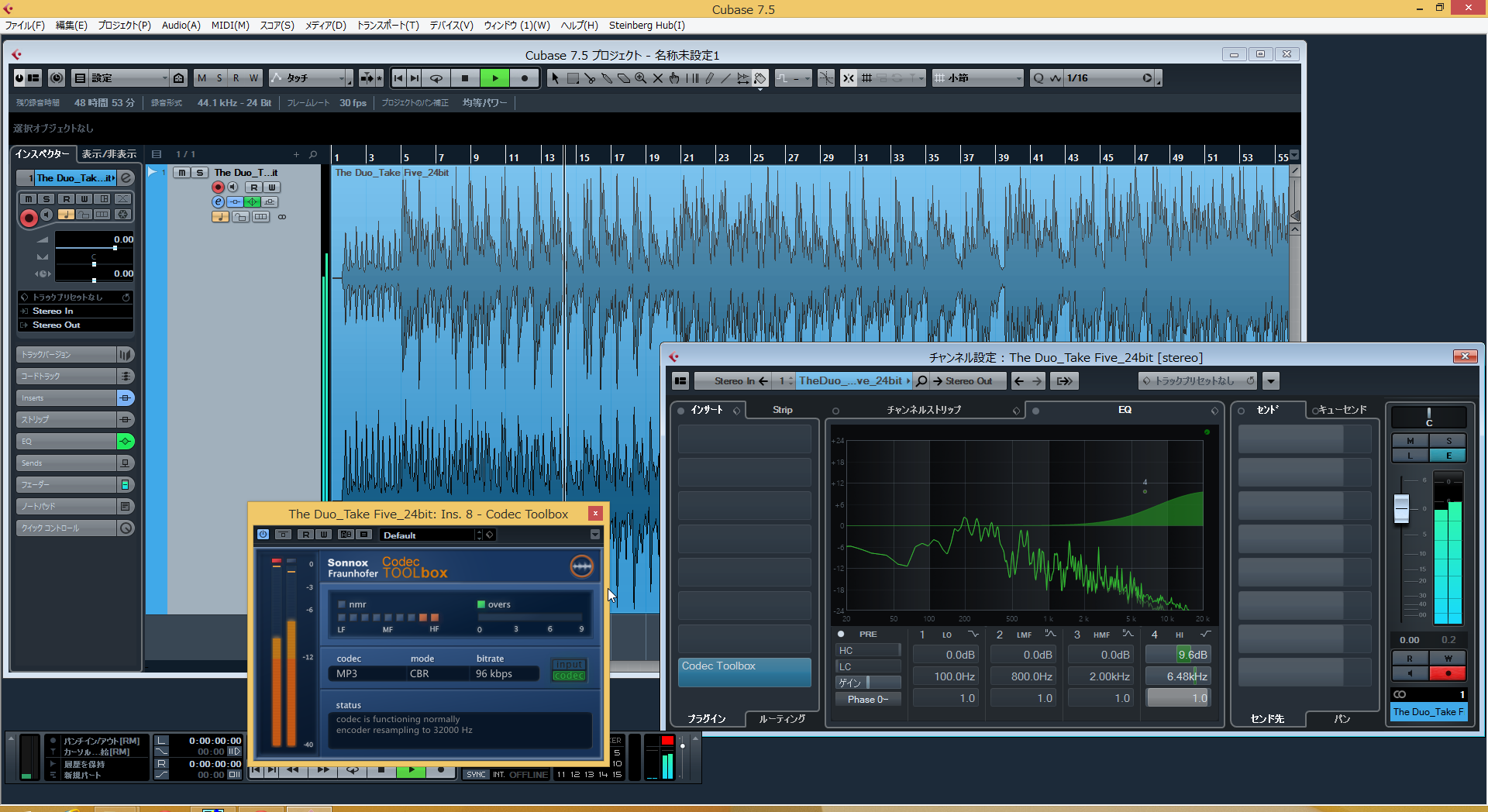Expand the Sends inspector section

(x=76, y=463)
